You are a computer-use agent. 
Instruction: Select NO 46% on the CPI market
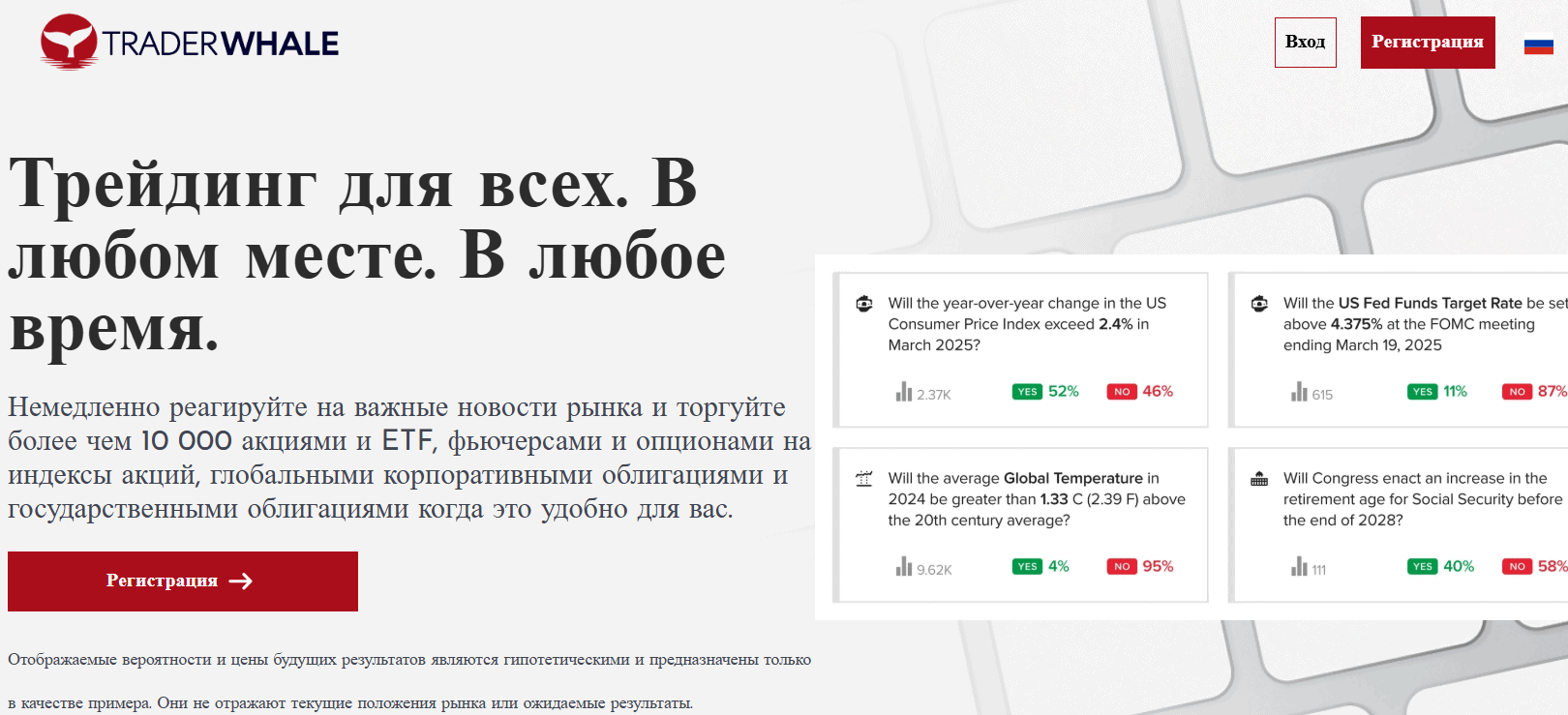[x=1140, y=392]
